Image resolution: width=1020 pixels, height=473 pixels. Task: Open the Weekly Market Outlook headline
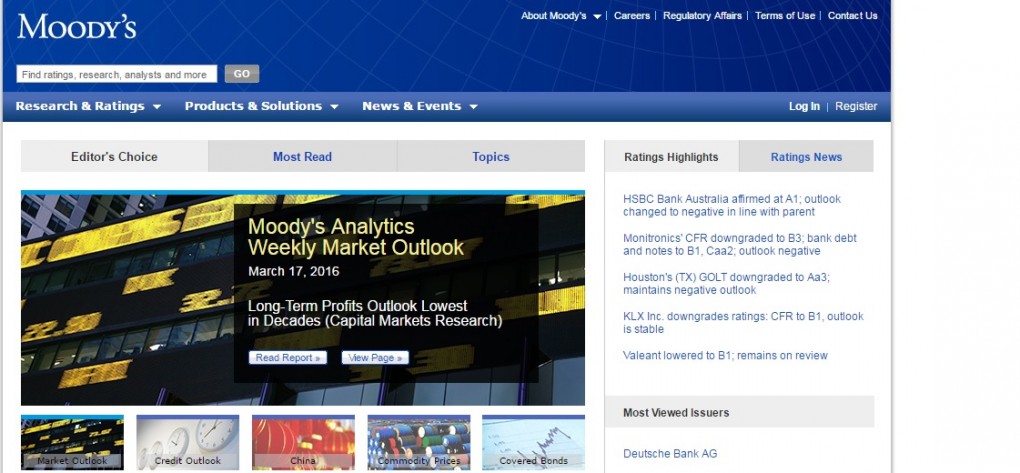click(356, 237)
